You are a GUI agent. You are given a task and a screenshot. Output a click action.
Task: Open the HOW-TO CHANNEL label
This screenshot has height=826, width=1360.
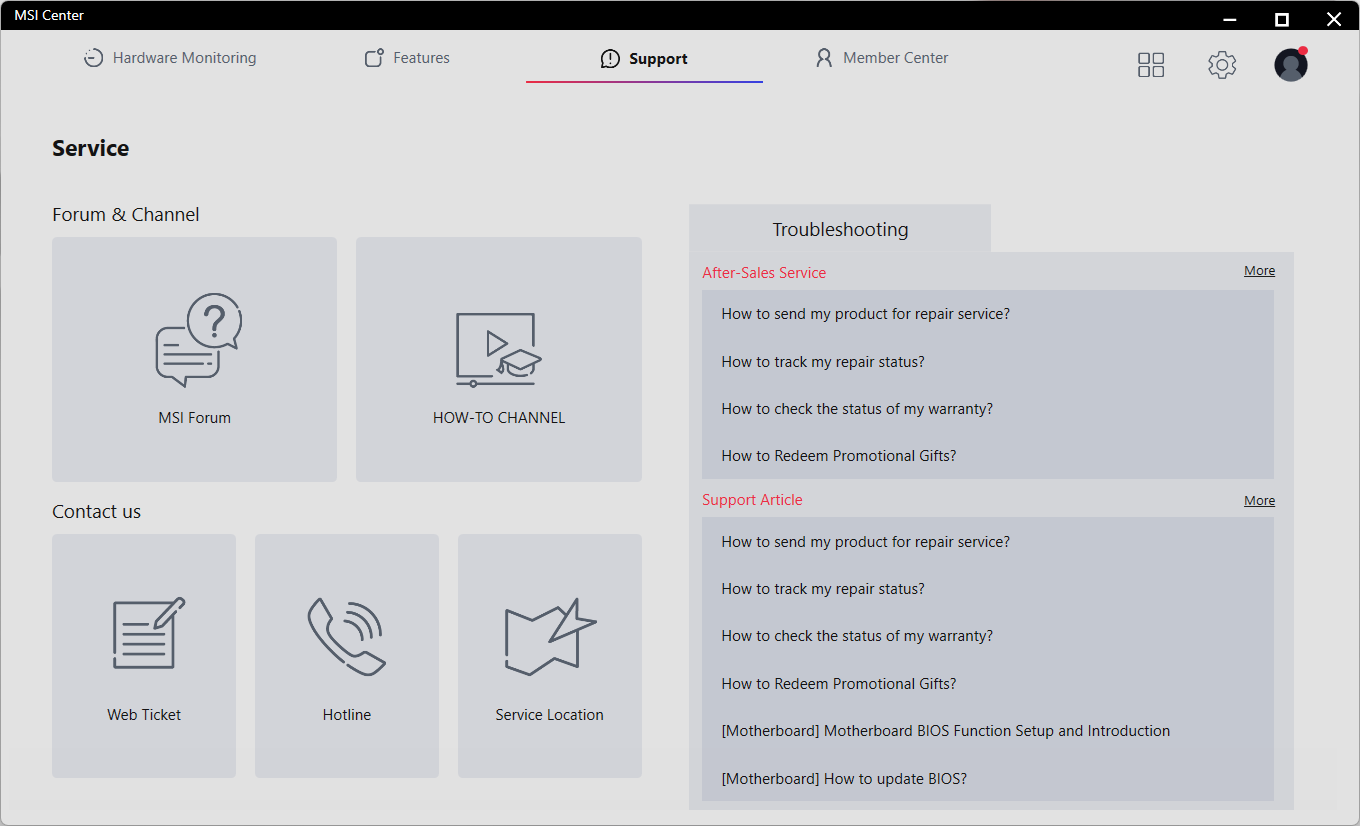pyautogui.click(x=499, y=418)
